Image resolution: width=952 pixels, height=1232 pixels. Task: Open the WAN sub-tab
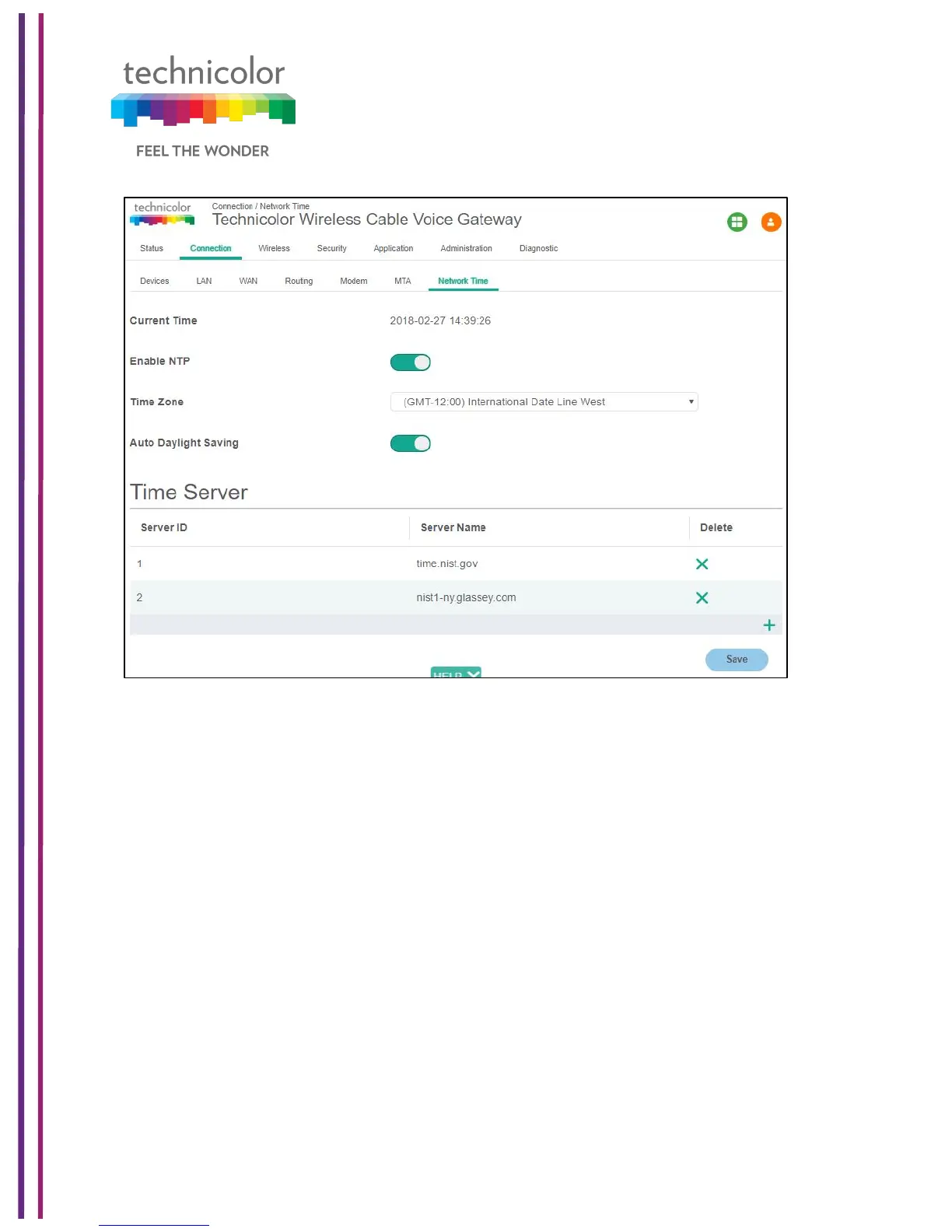(248, 282)
